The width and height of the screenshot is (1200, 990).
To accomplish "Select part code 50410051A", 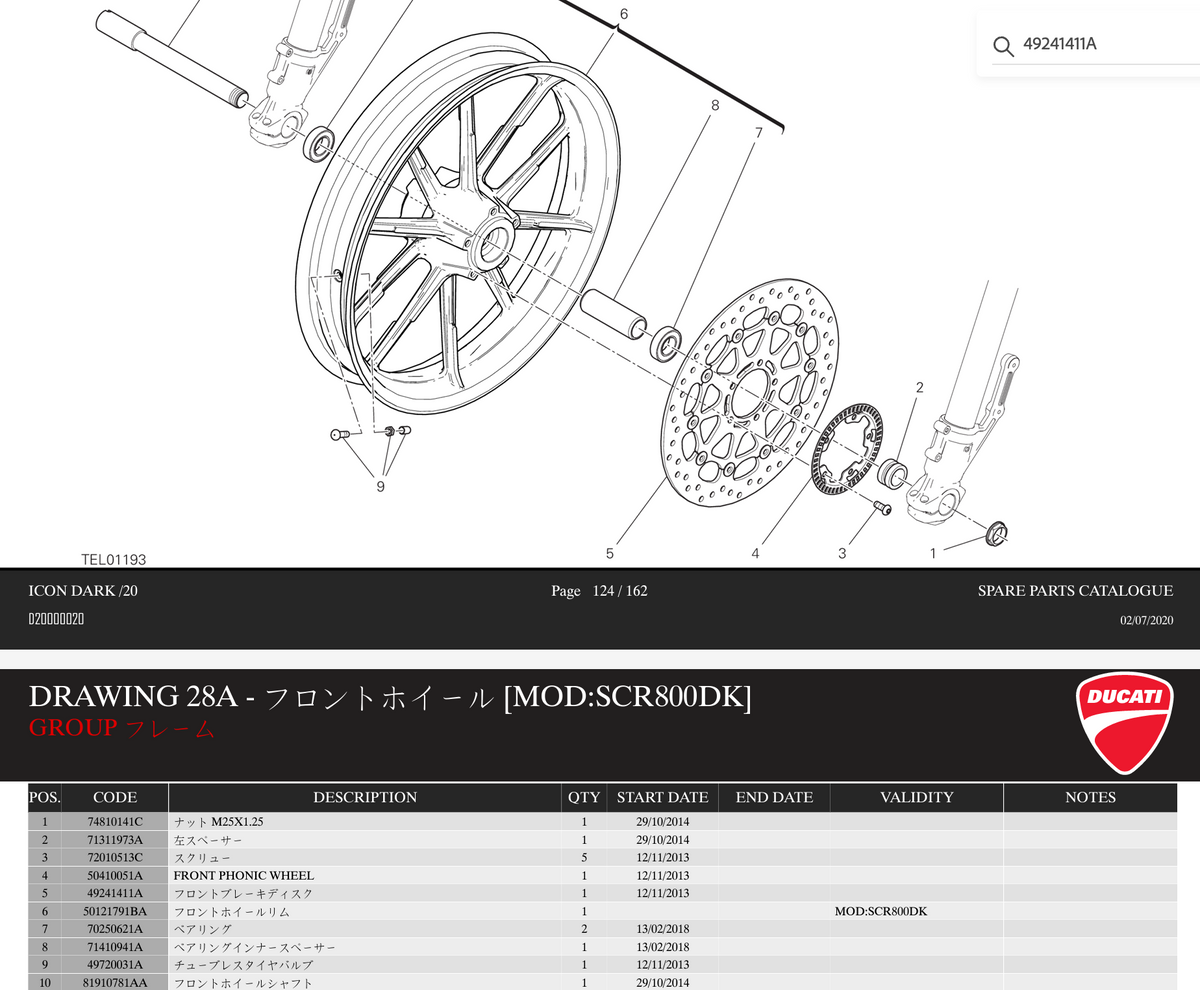I will coord(115,875).
